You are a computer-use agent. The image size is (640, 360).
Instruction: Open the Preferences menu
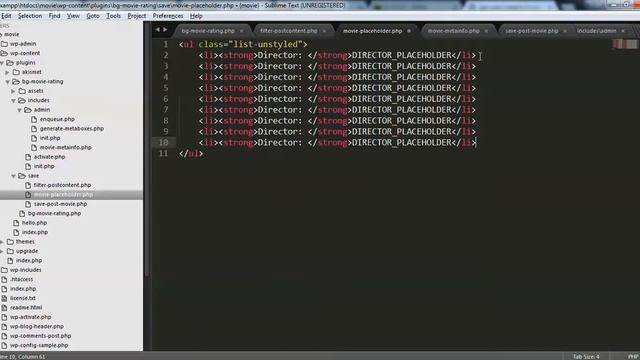(168, 16)
